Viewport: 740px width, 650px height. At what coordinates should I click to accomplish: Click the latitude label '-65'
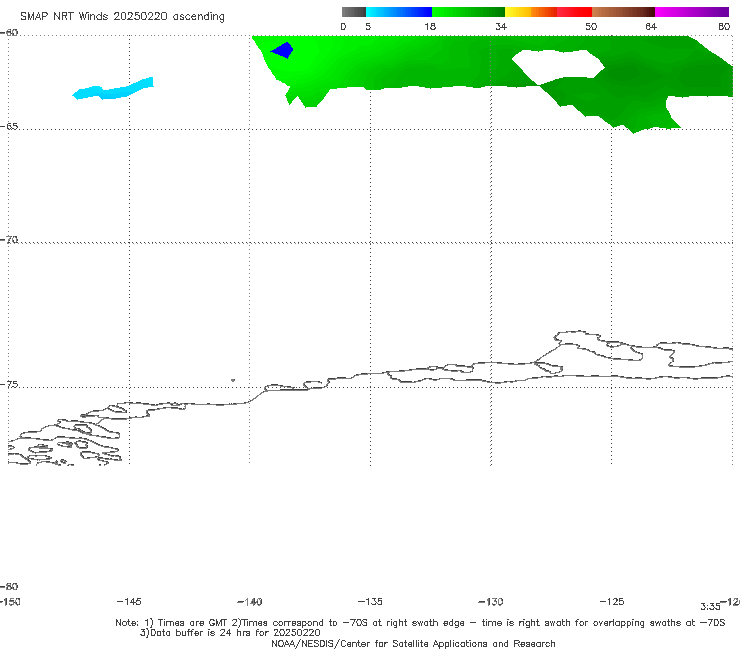[9, 127]
